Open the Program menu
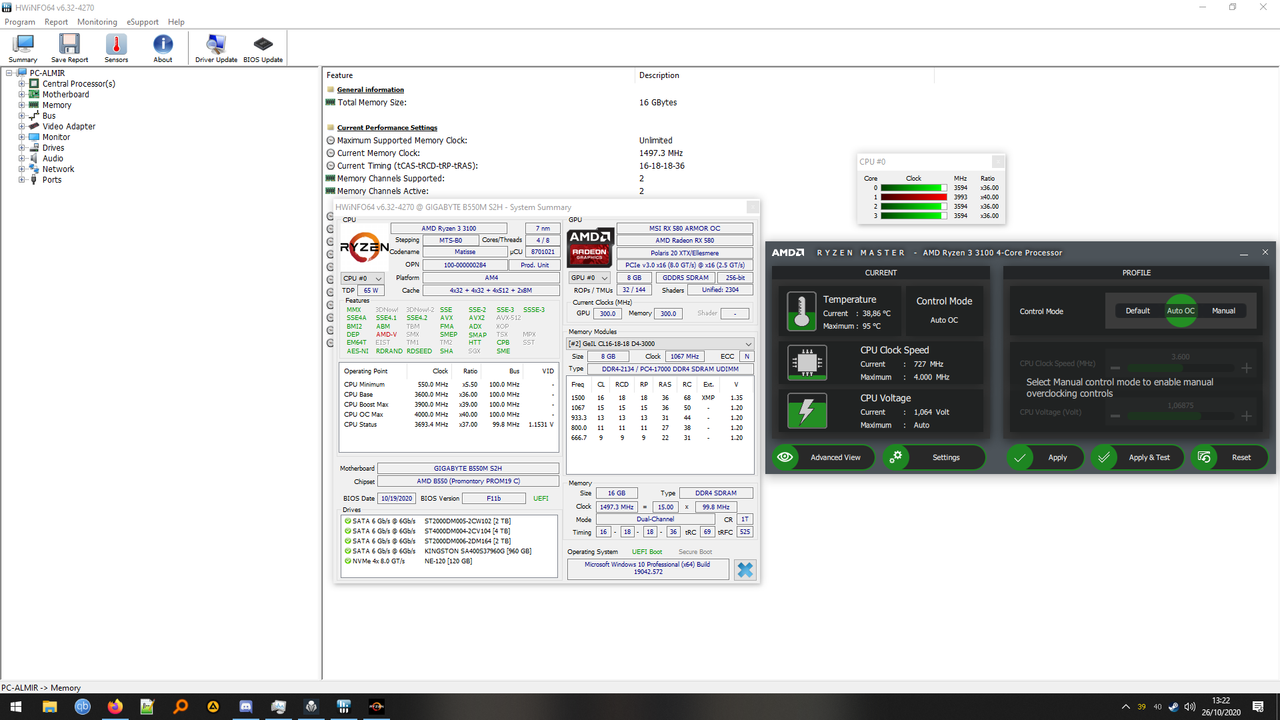This screenshot has width=1280, height=720. 20,21
